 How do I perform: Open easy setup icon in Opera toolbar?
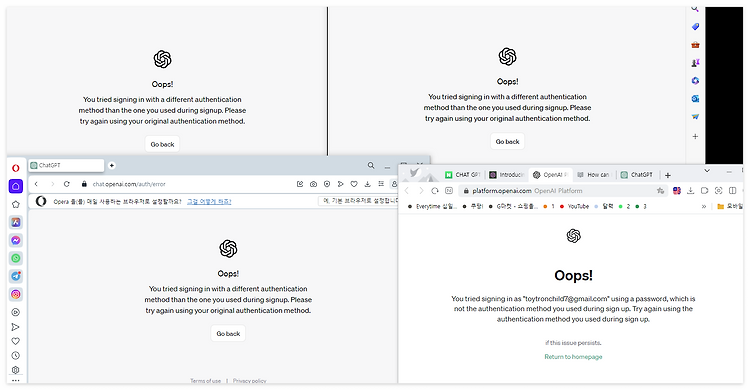point(381,184)
